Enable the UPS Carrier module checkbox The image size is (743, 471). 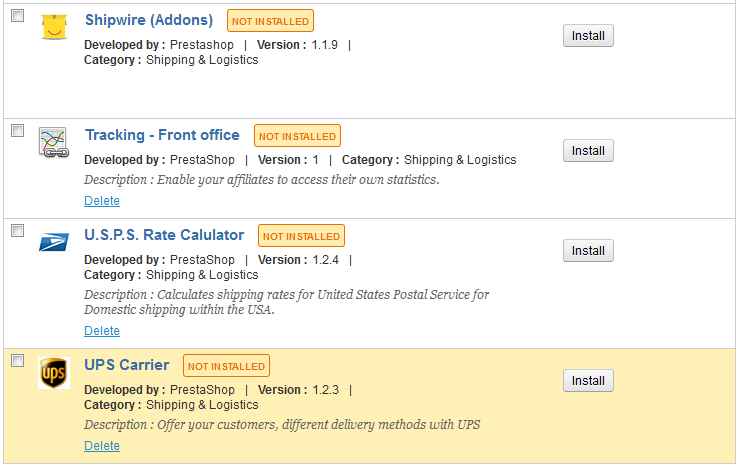[x=17, y=361]
